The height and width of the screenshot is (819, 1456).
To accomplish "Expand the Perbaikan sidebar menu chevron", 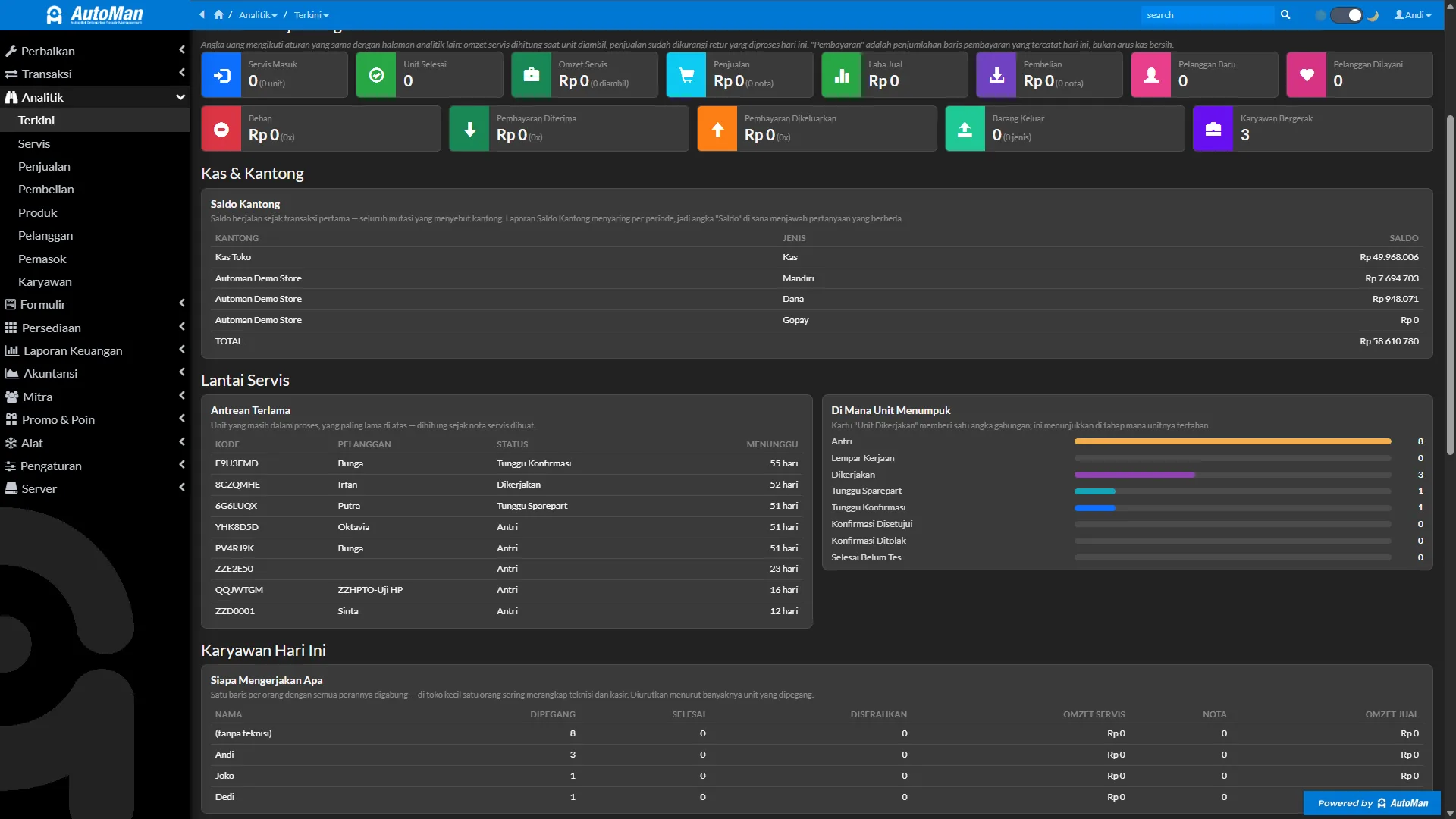I will (x=182, y=50).
